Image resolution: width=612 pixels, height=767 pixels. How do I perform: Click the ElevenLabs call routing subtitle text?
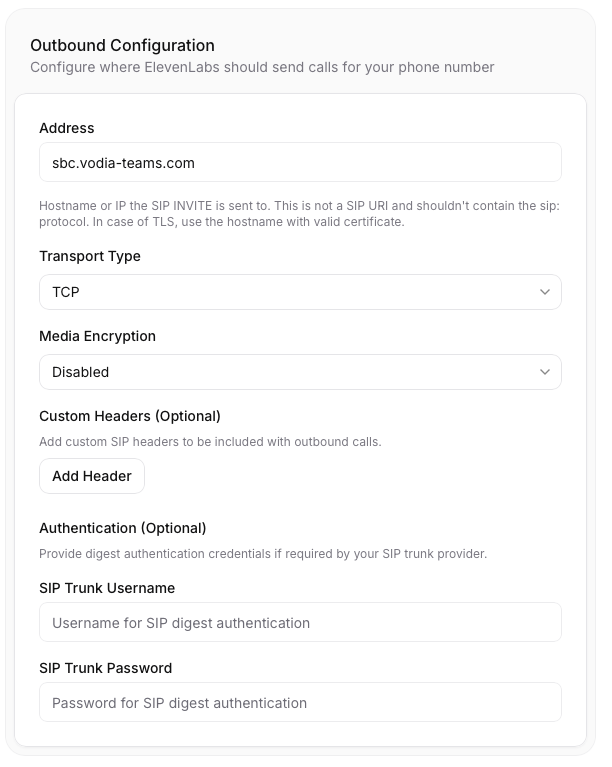pyautogui.click(x=262, y=67)
